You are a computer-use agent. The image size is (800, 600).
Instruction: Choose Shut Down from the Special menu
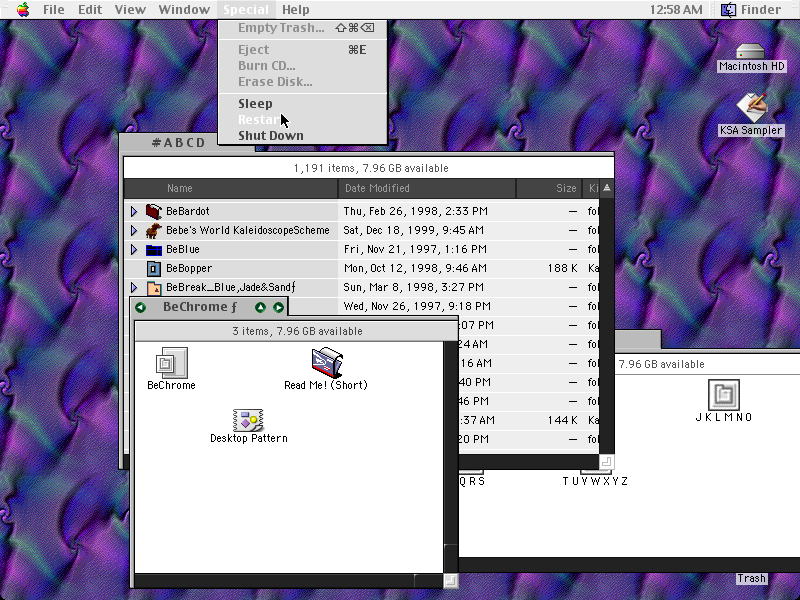tap(302, 136)
